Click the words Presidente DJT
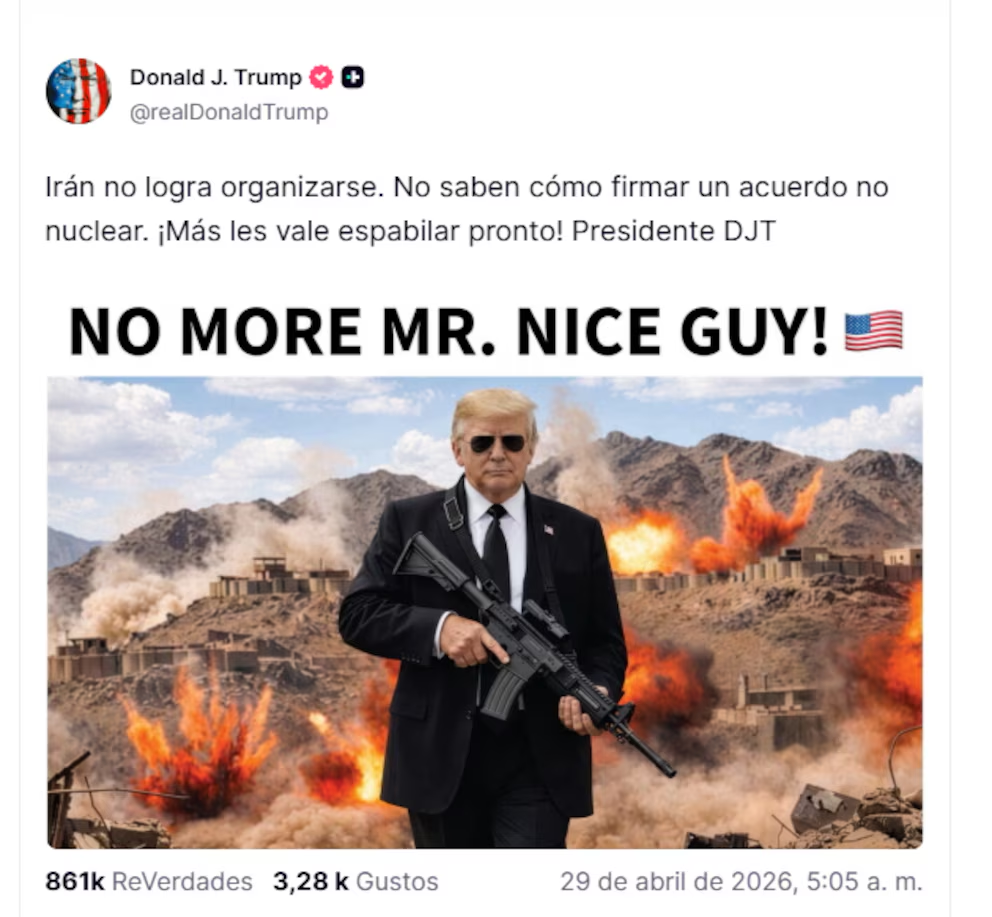Viewport: 992px width, 917px height. coord(673,231)
